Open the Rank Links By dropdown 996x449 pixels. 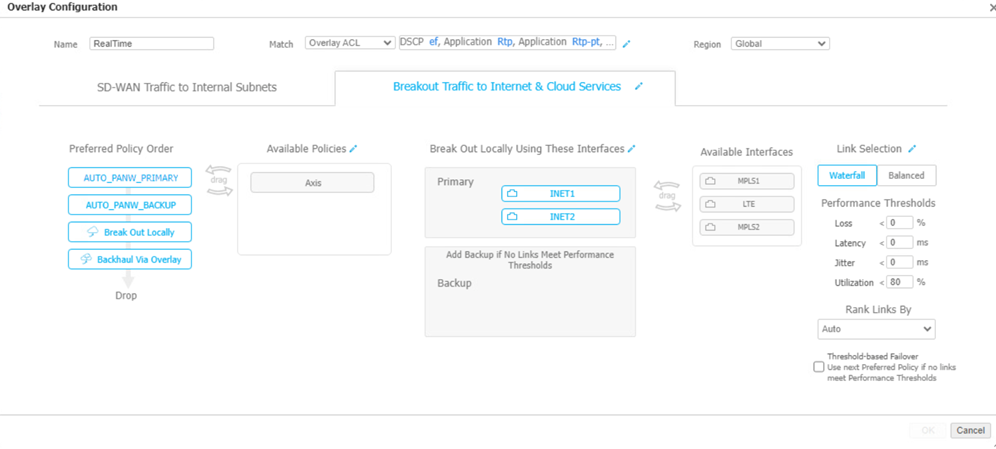click(876, 329)
